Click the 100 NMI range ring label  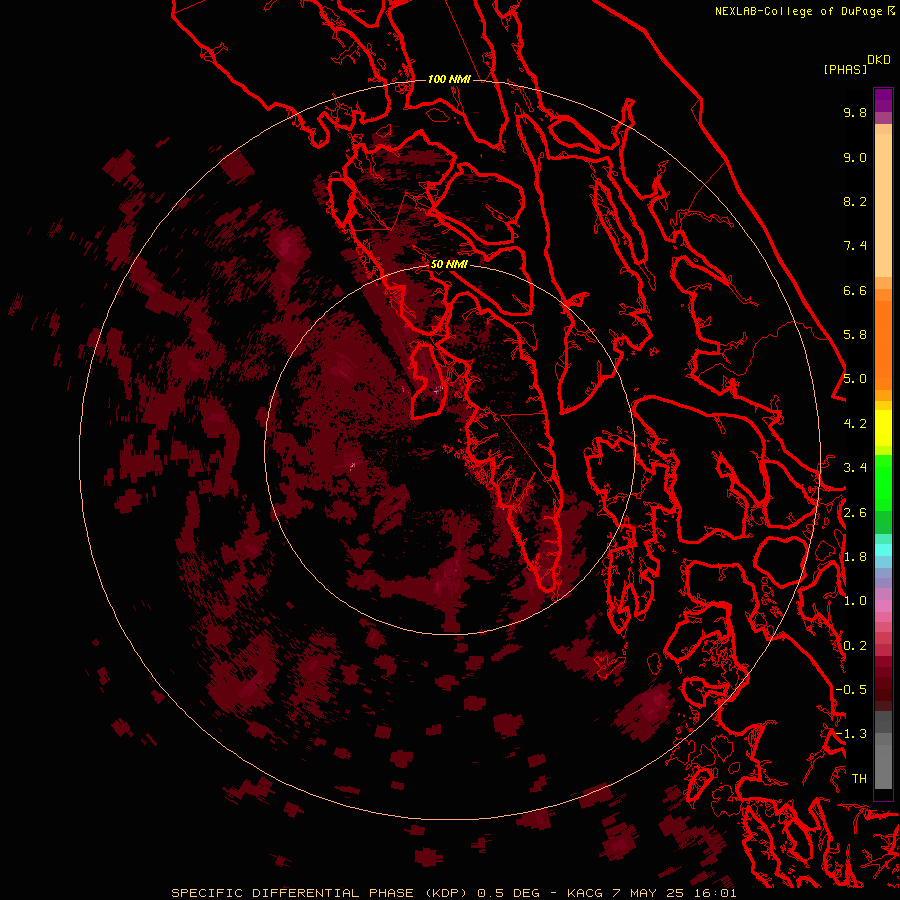pos(449,79)
